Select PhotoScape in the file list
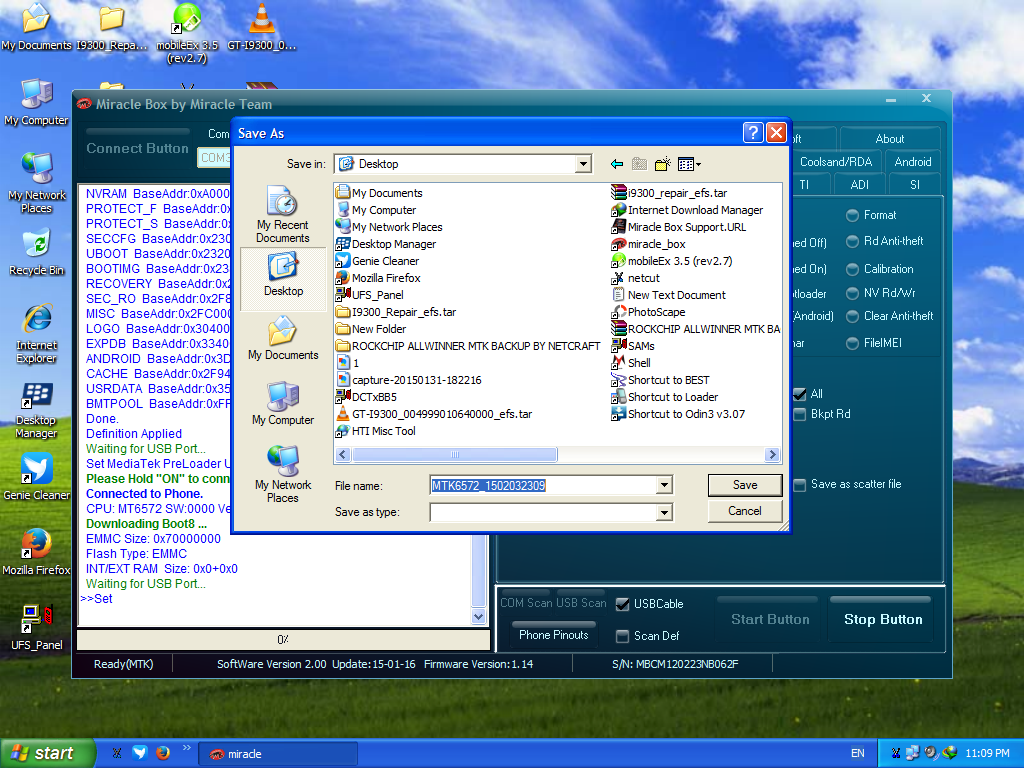The height and width of the screenshot is (768, 1024). 648,312
